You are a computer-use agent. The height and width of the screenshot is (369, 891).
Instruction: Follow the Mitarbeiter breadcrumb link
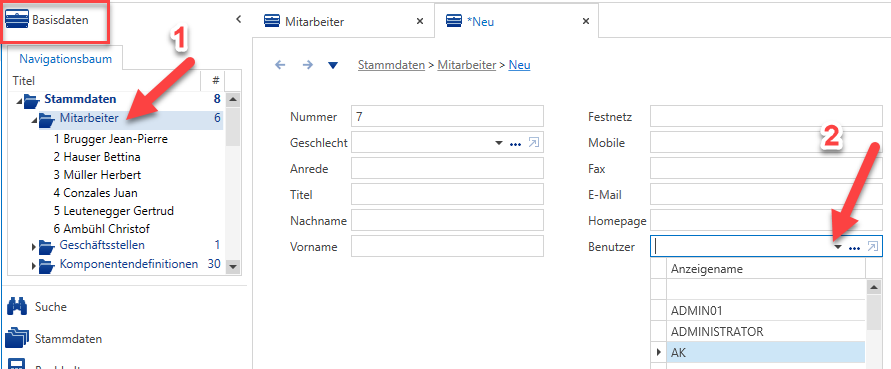[467, 65]
